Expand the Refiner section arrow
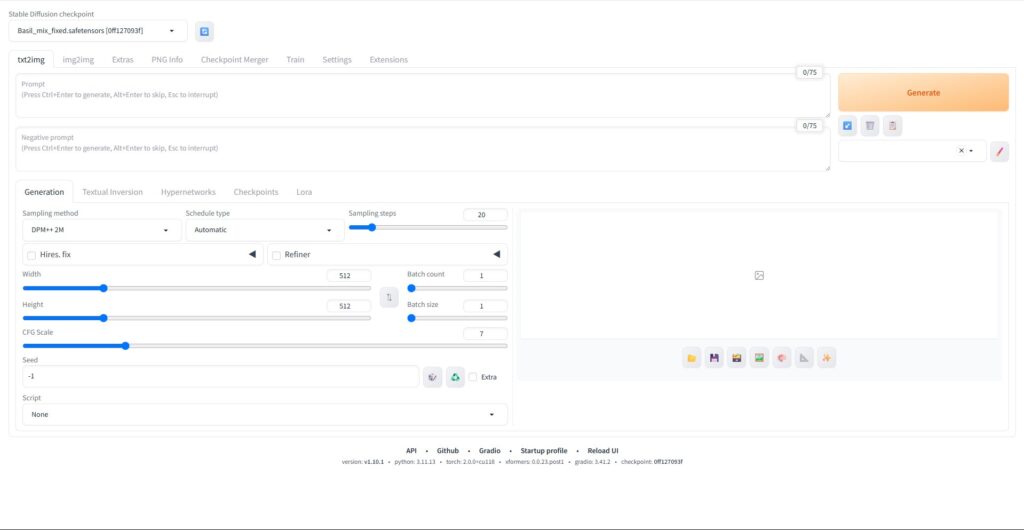 [x=496, y=255]
